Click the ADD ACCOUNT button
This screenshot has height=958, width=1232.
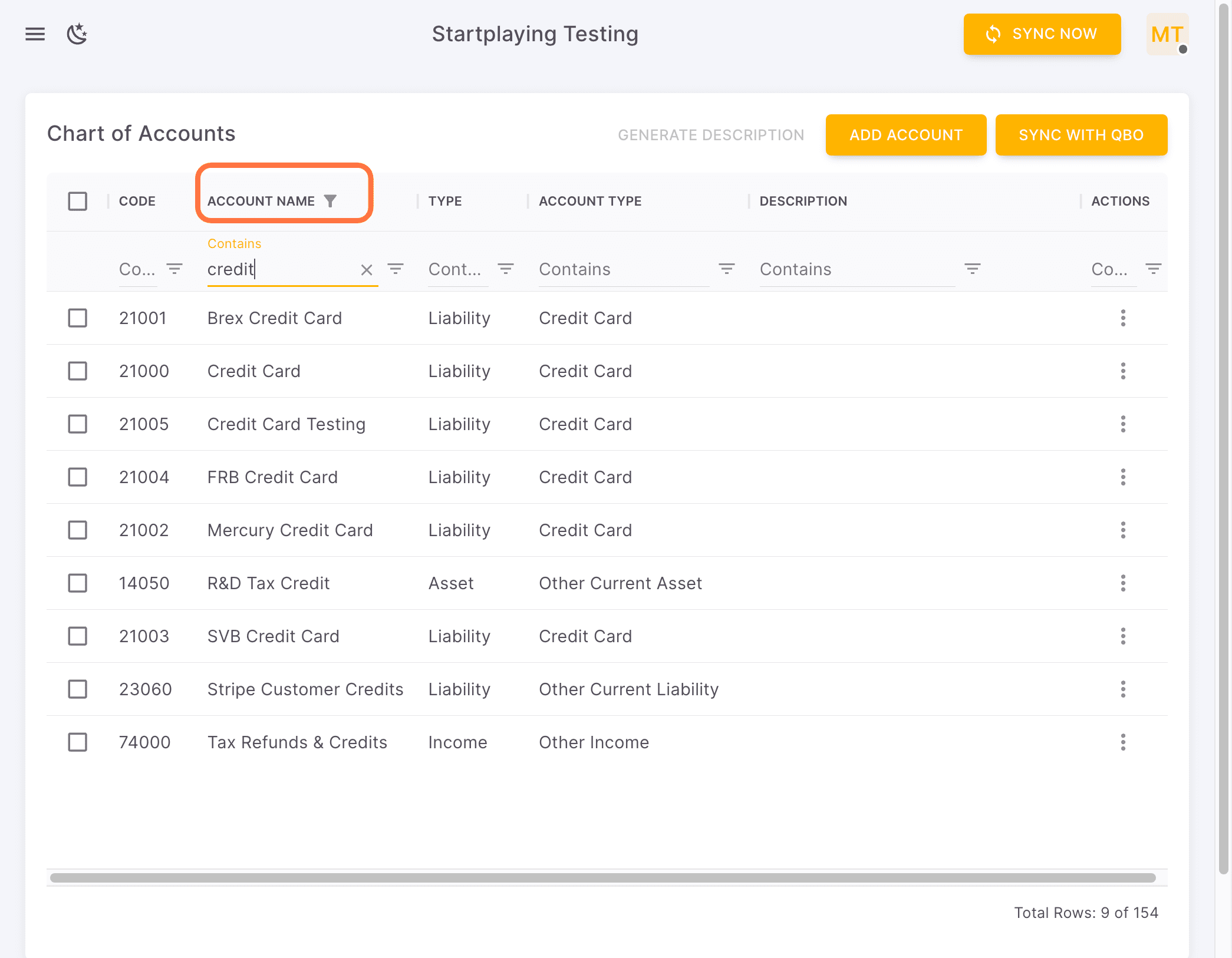905,135
